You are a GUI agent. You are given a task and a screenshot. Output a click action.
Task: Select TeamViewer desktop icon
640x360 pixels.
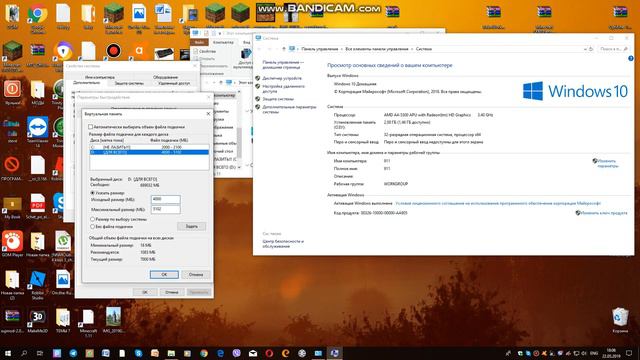point(38,131)
